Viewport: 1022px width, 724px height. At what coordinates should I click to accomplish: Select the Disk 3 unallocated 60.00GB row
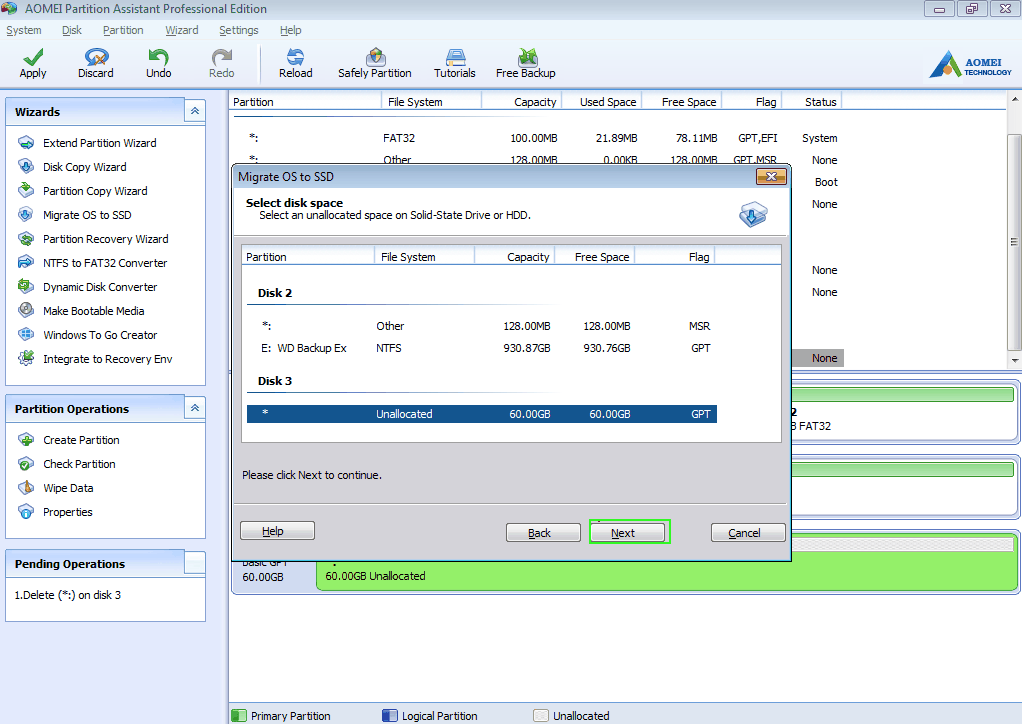point(481,414)
